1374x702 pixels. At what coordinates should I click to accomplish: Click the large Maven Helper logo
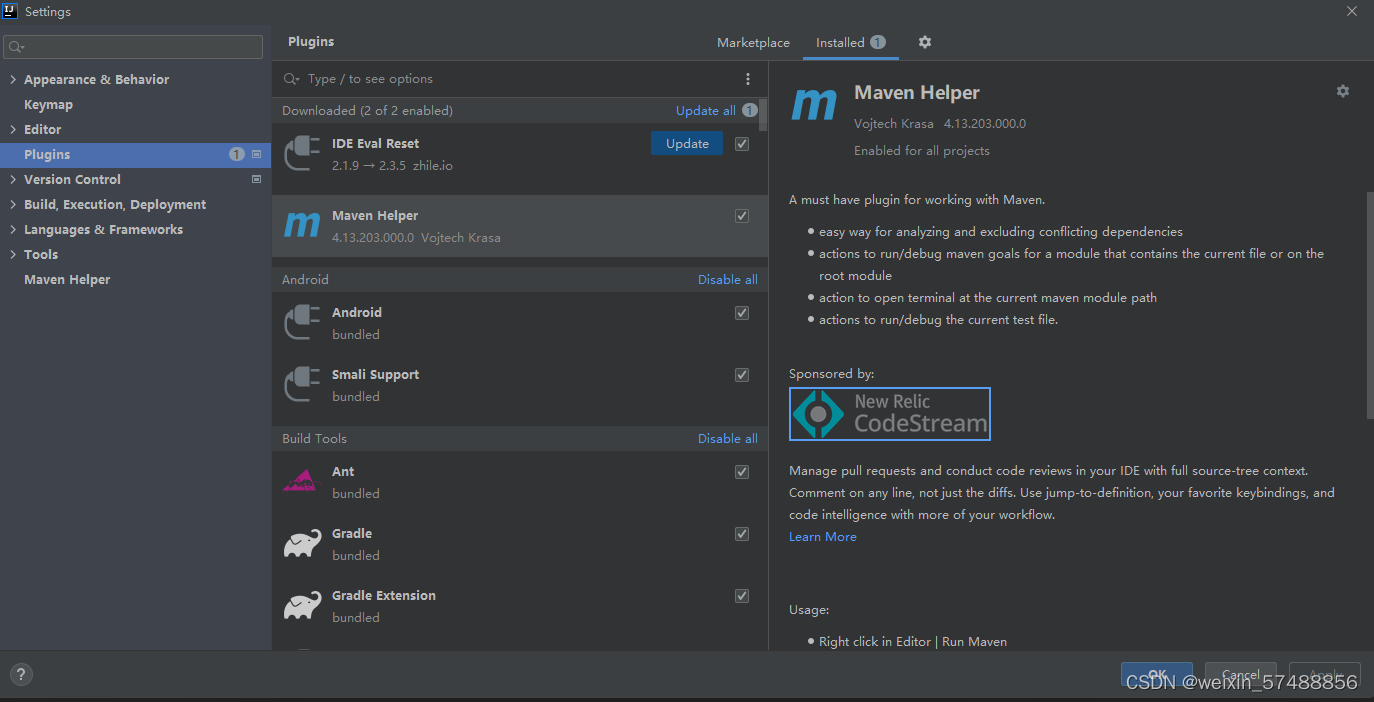(x=814, y=105)
